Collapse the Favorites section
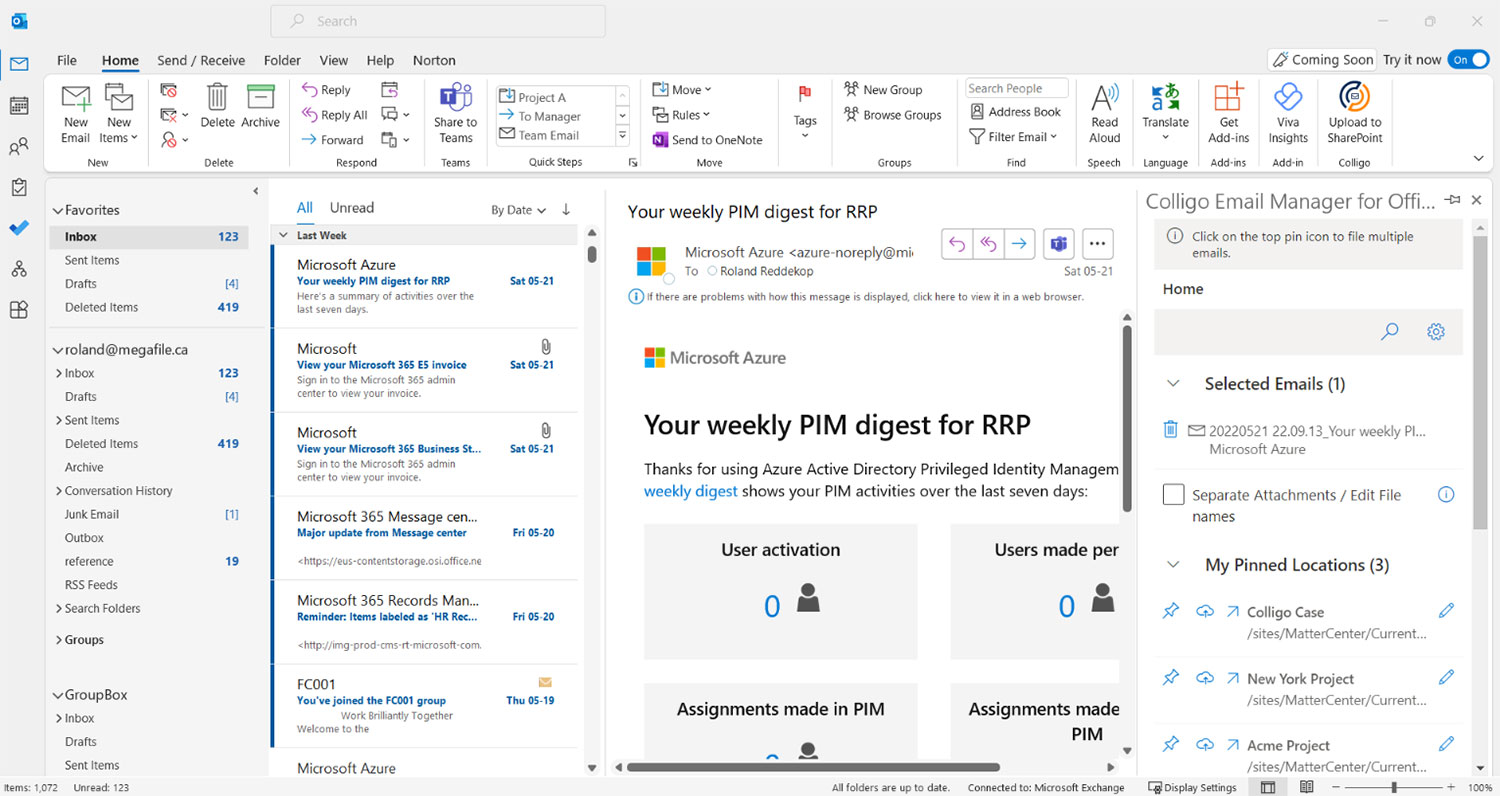 click(57, 211)
